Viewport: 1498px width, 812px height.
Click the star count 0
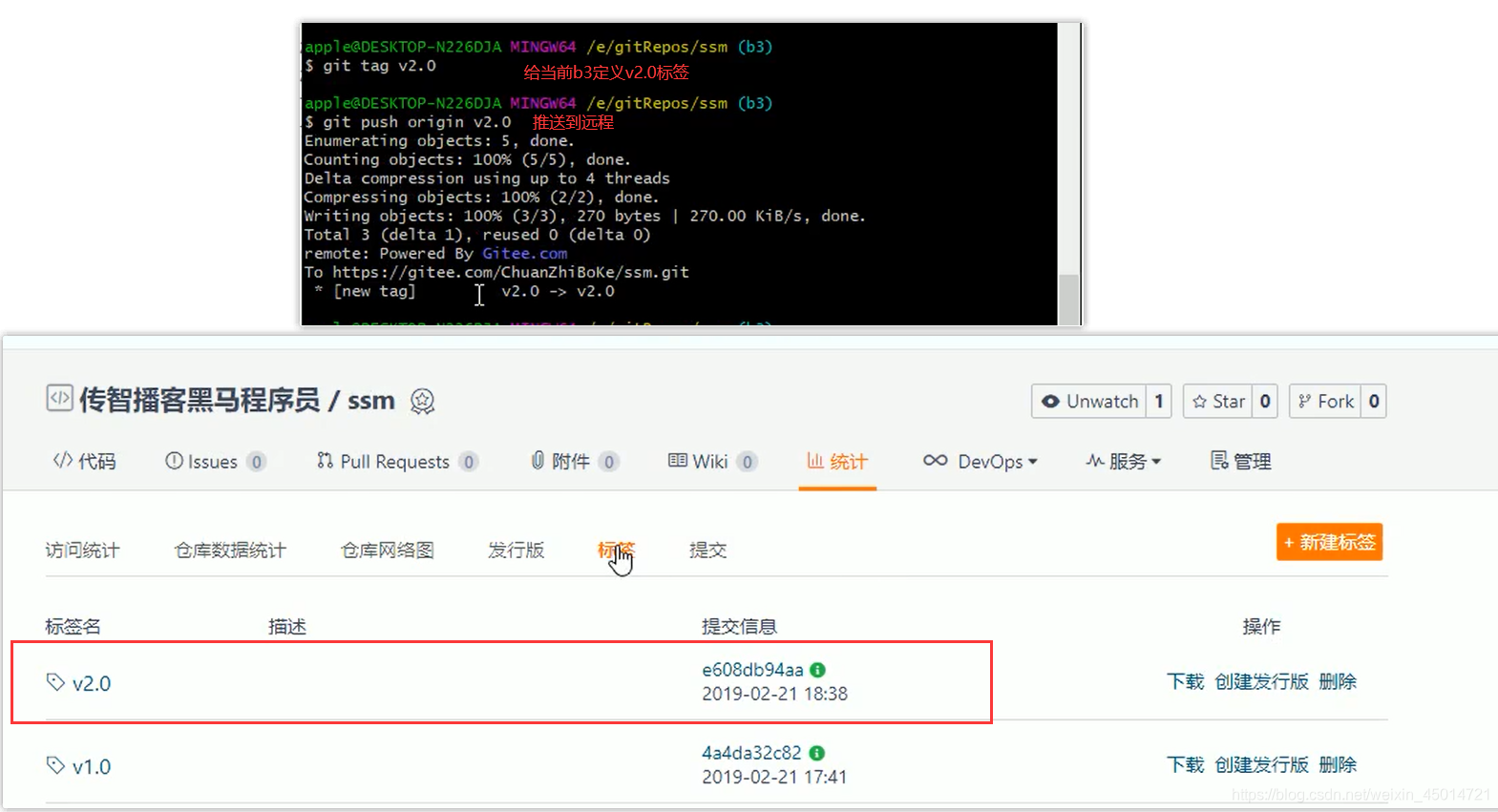tap(1265, 402)
